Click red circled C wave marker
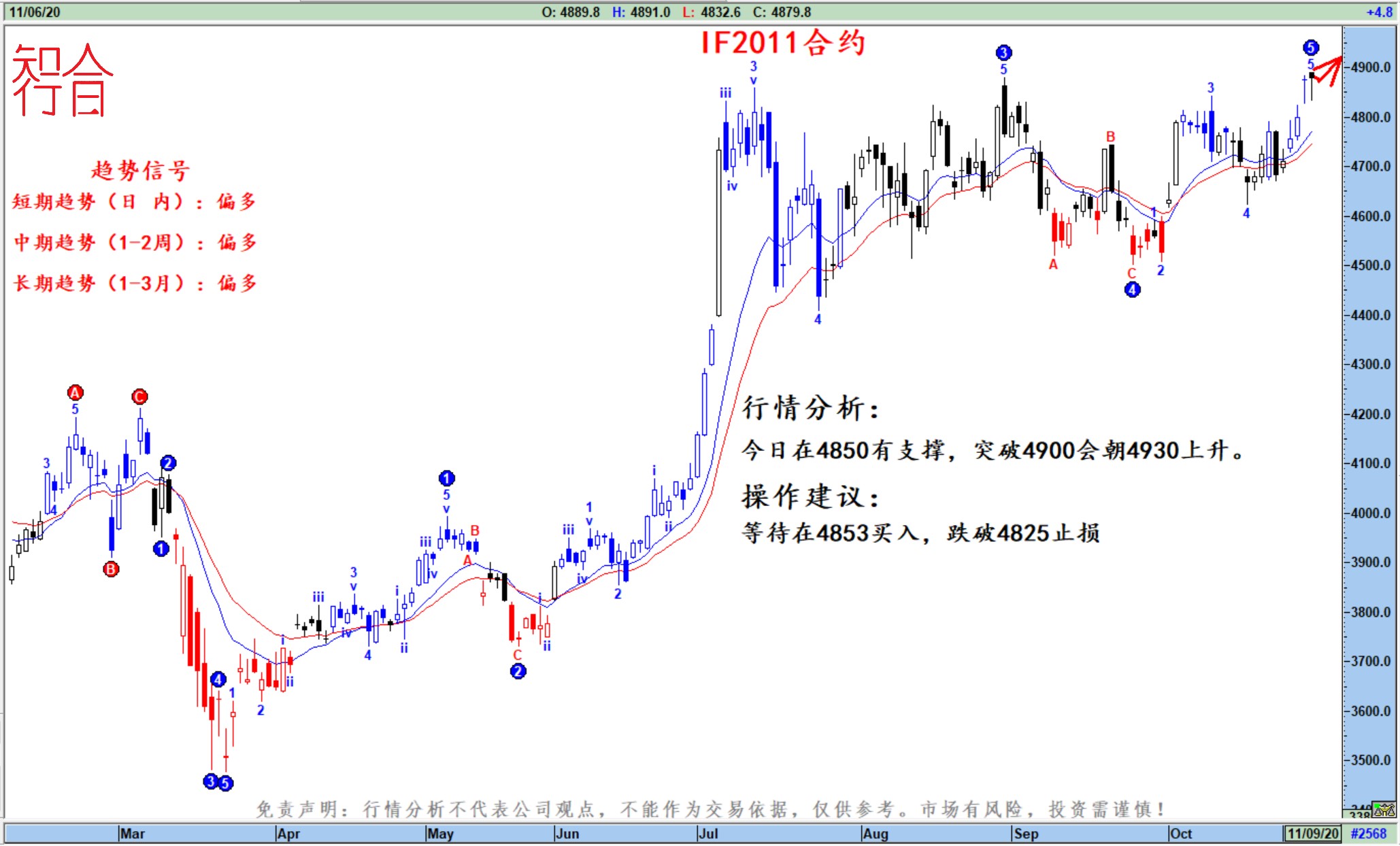The image size is (1400, 846). coord(139,396)
